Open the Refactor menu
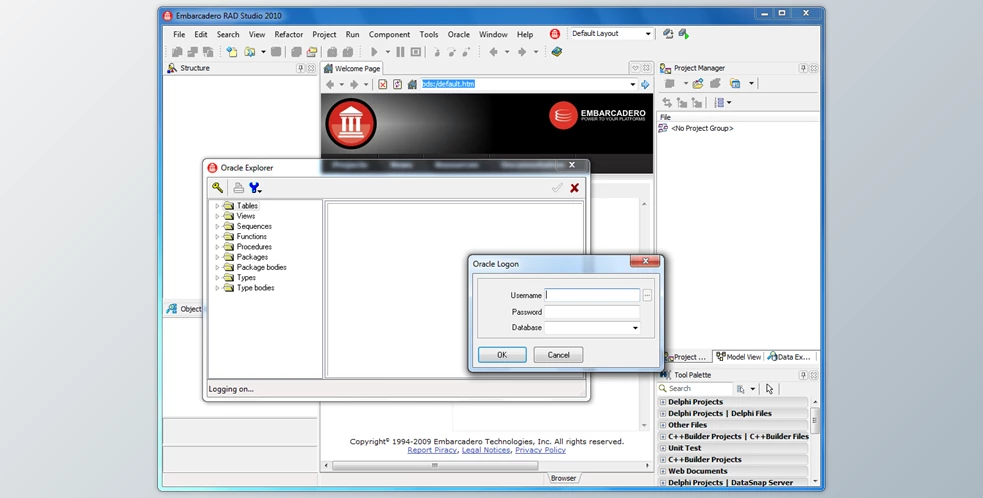The width and height of the screenshot is (983, 498). click(x=288, y=34)
